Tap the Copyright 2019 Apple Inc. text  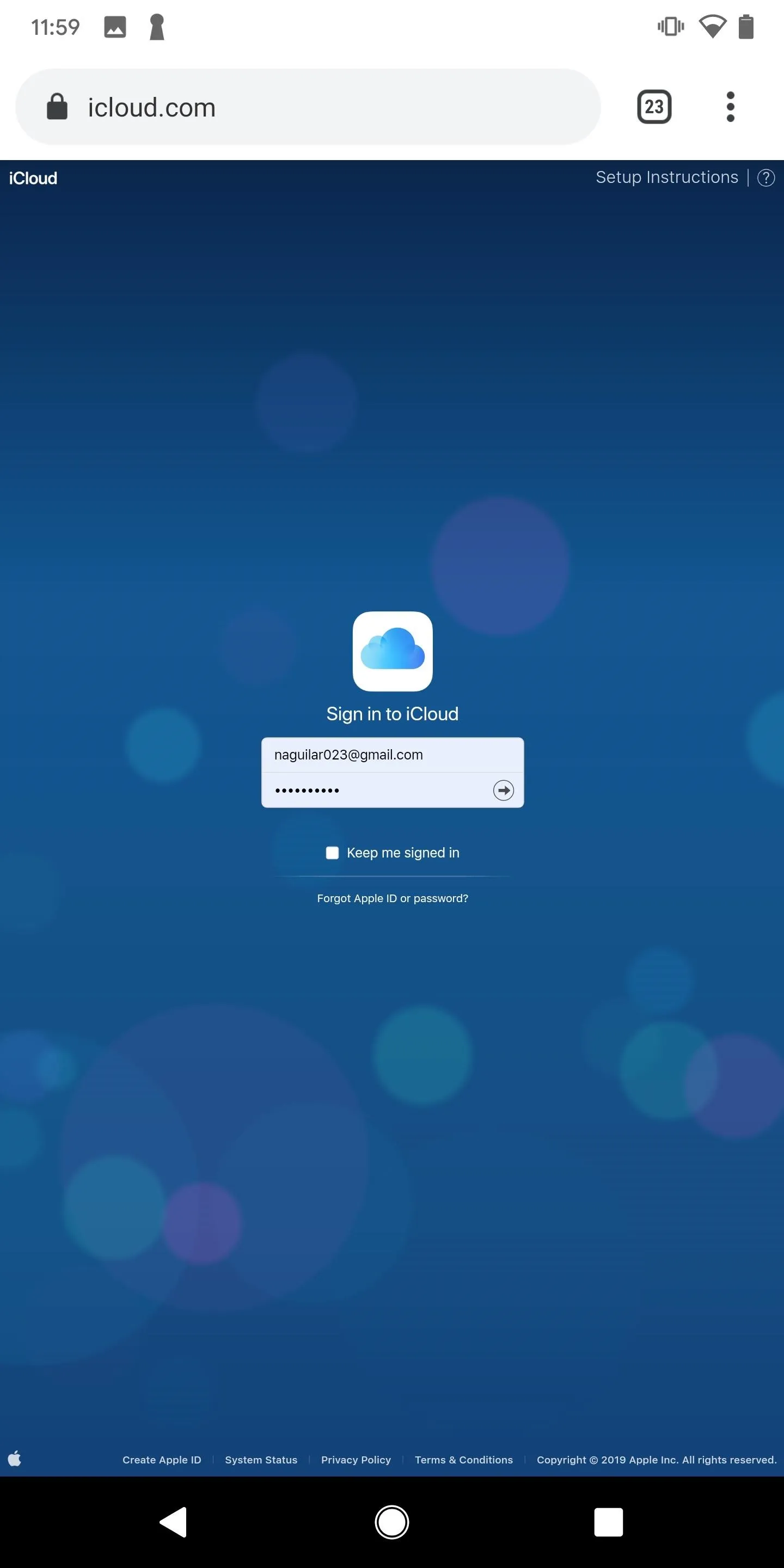point(657,1460)
